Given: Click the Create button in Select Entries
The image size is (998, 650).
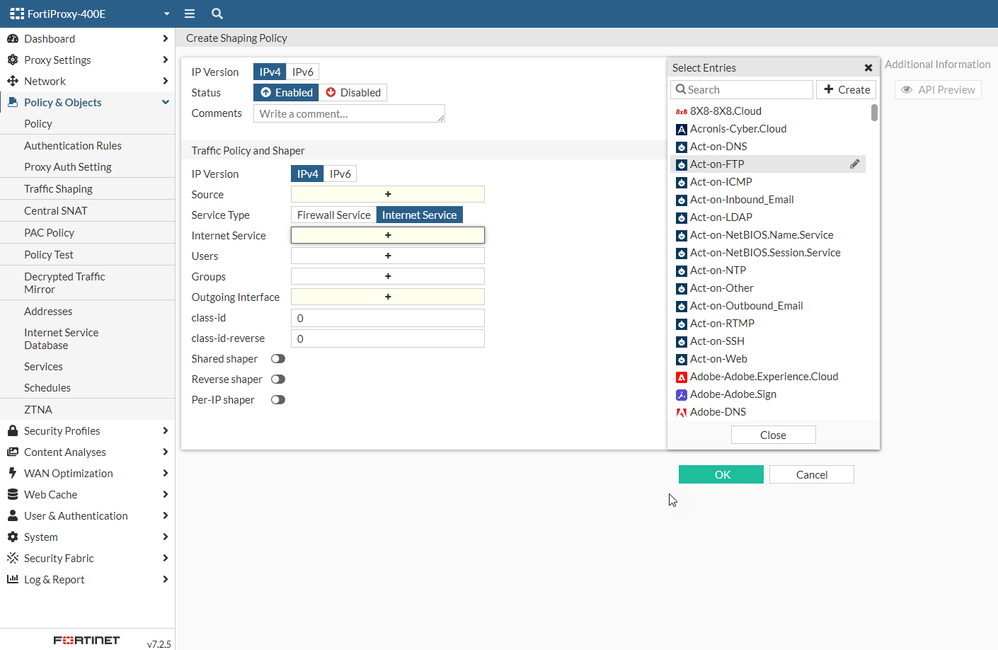Looking at the screenshot, I should pos(847,90).
